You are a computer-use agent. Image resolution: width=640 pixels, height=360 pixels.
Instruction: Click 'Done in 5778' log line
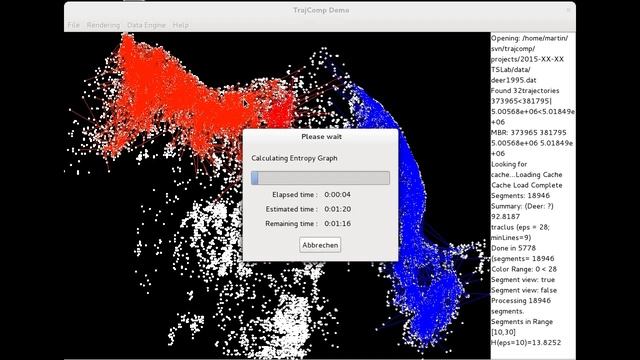coord(513,248)
